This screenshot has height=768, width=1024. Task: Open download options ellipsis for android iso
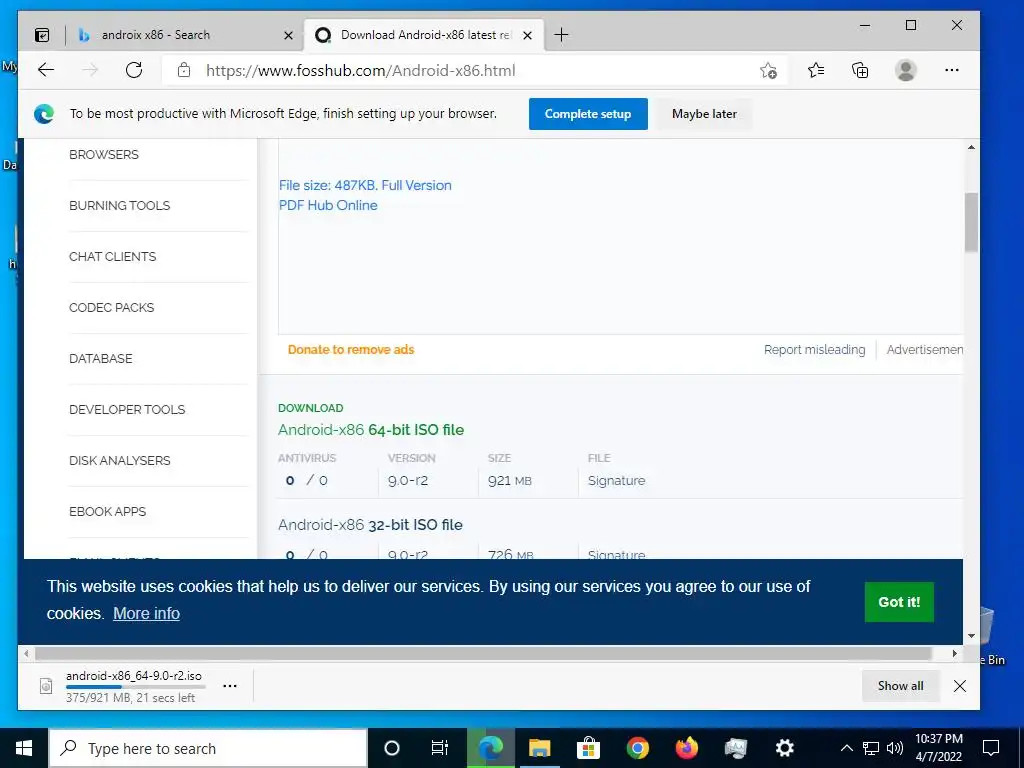point(230,686)
